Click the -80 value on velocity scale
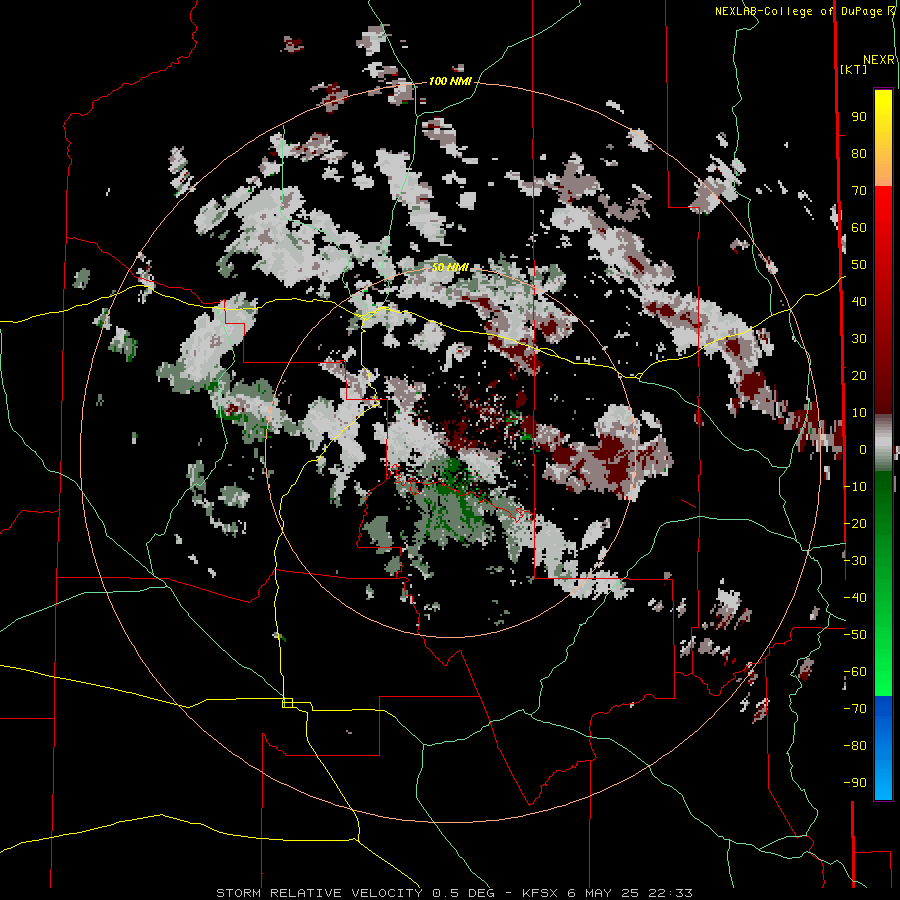The width and height of the screenshot is (900, 900). point(855,746)
